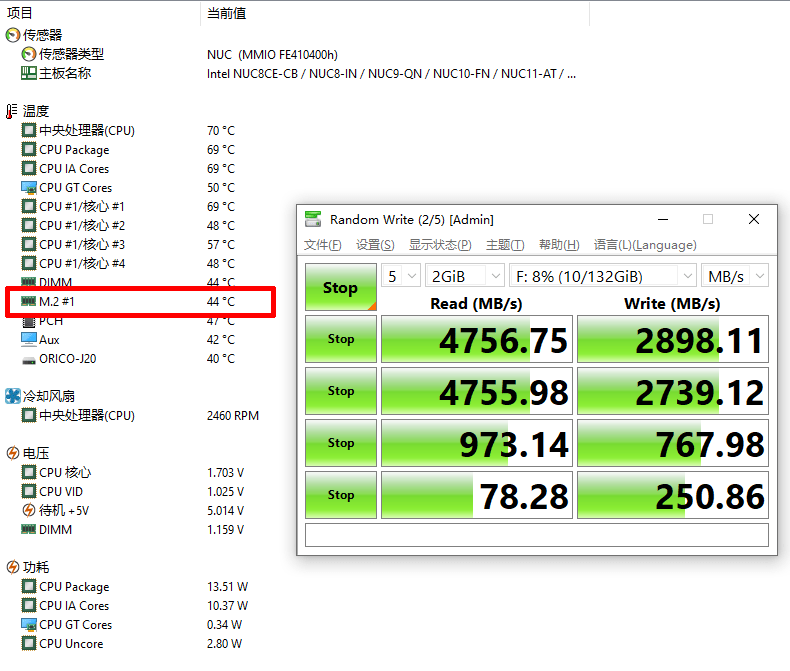Click the 4756.75 read result bar

(477, 339)
